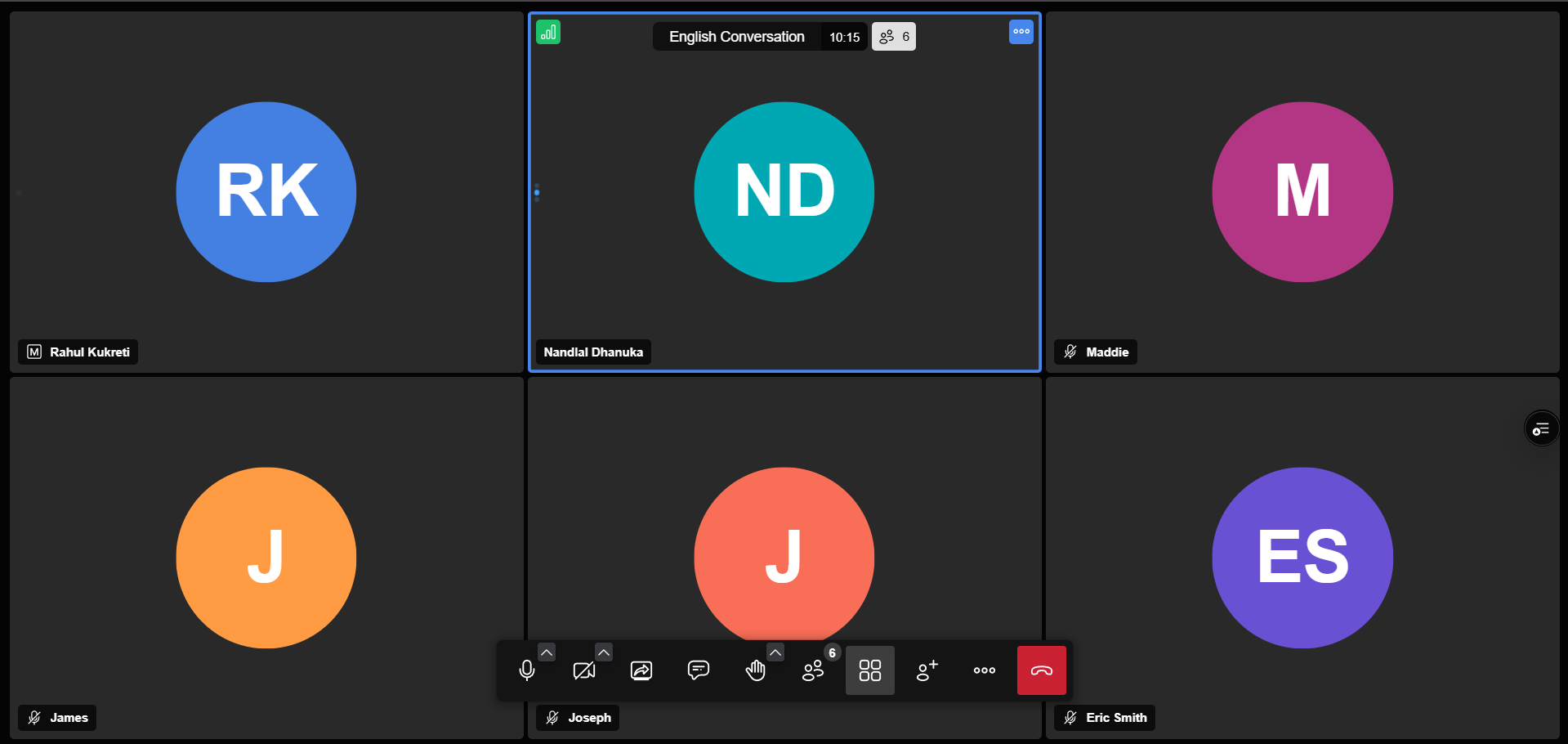1568x744 pixels.
Task: Mute the microphone
Action: pyautogui.click(x=527, y=670)
